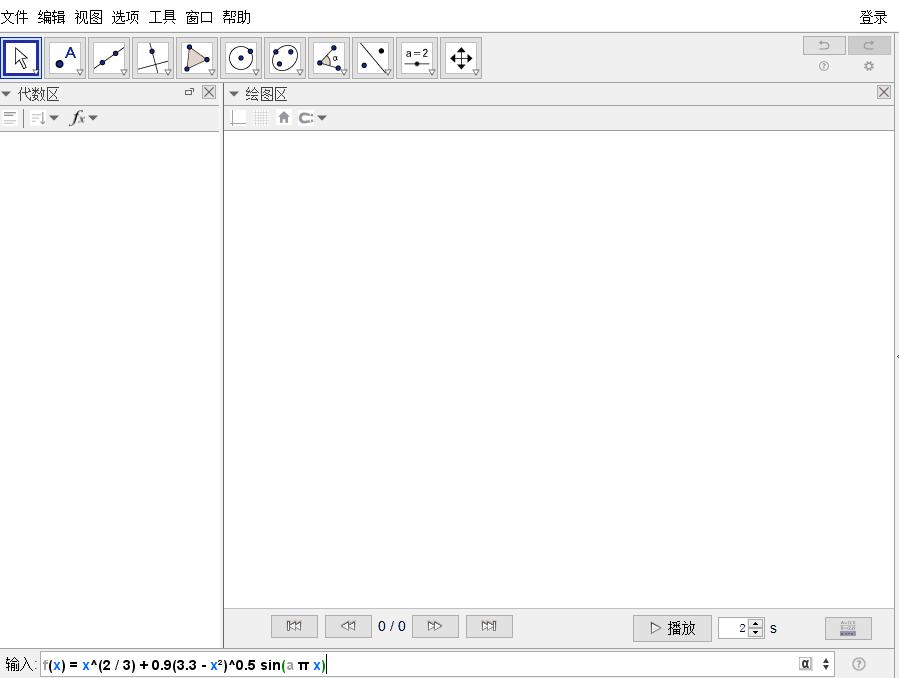Toggle algebra view description style icon
This screenshot has height=678, width=899.
click(10, 118)
